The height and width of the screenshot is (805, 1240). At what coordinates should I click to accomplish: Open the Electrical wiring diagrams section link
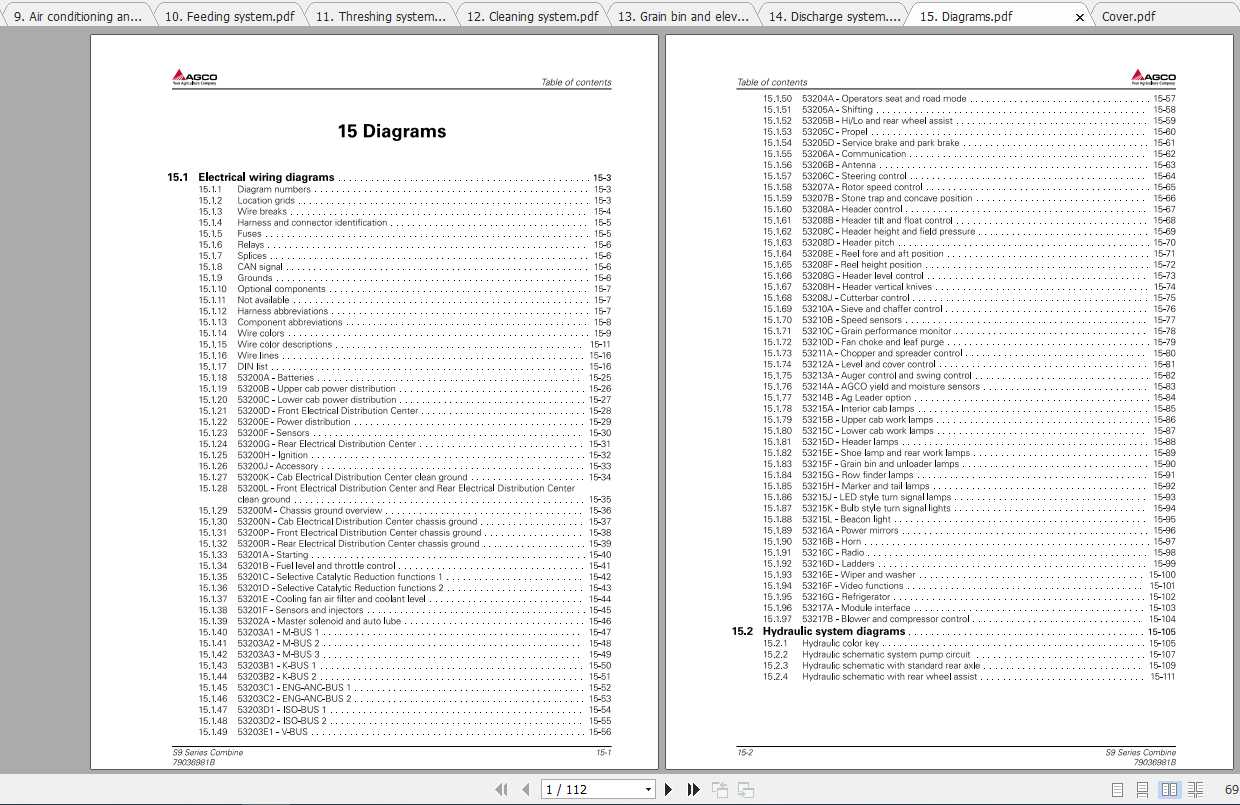(x=266, y=177)
